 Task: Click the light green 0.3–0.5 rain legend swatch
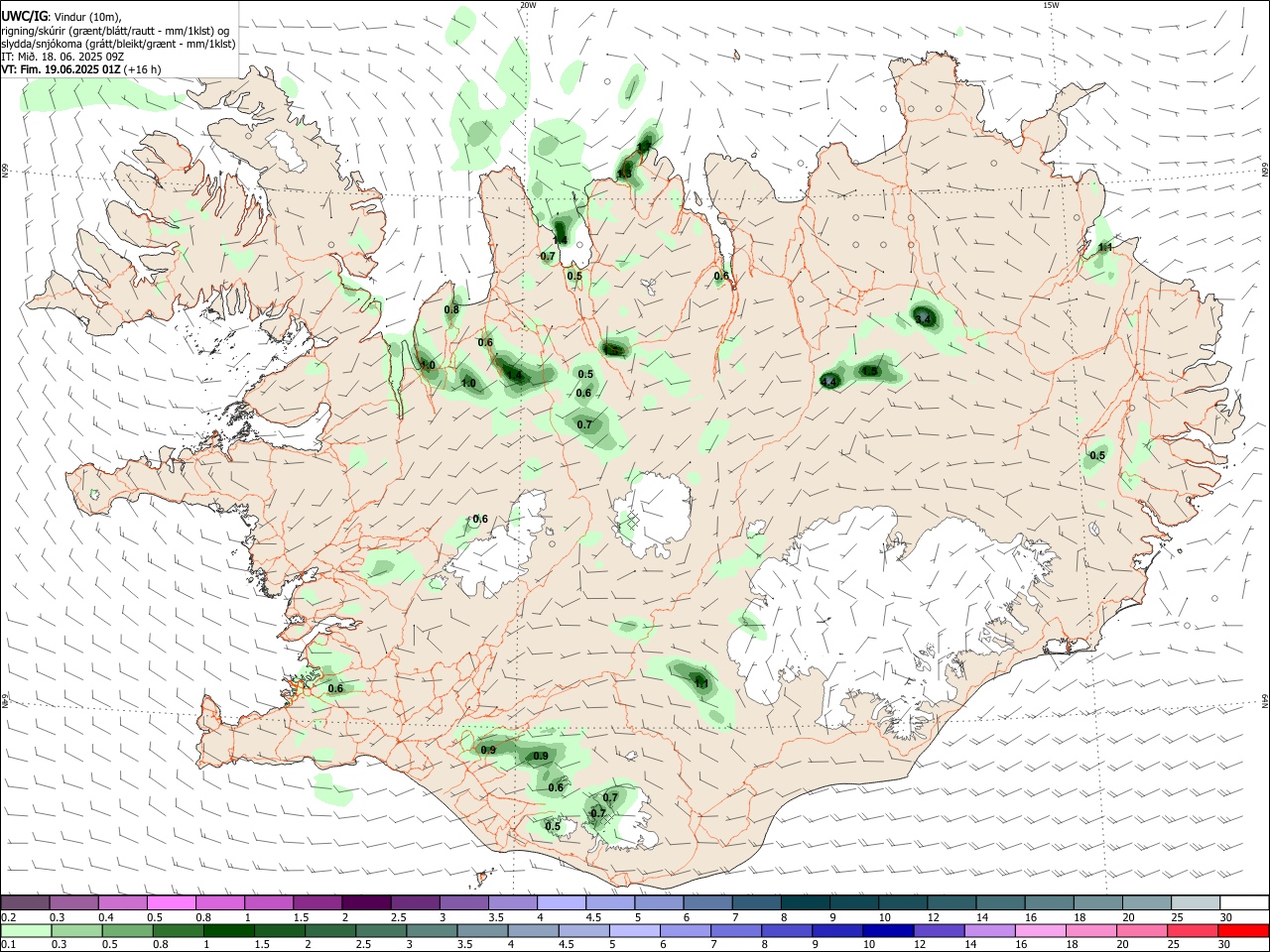[77, 931]
